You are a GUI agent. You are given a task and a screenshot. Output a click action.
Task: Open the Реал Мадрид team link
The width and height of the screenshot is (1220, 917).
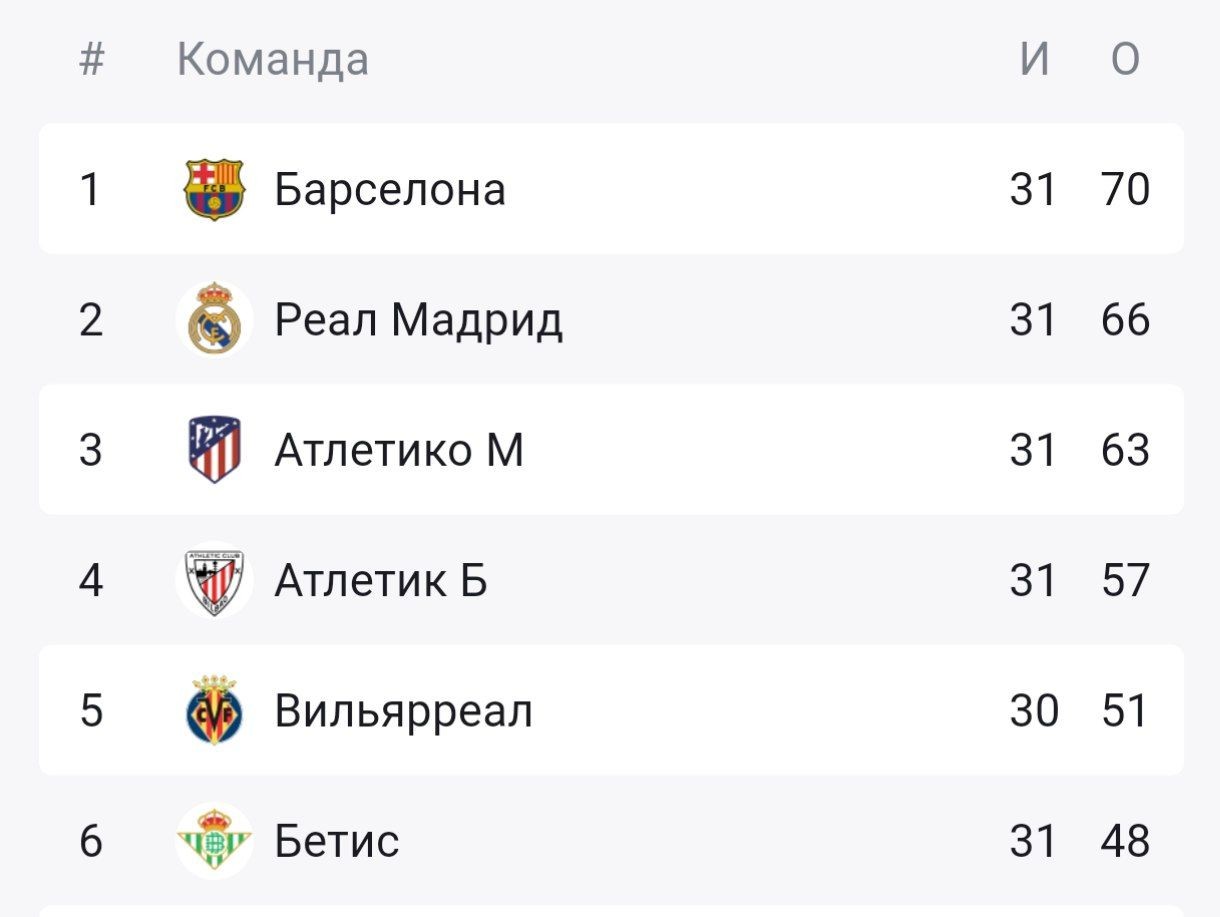click(418, 320)
